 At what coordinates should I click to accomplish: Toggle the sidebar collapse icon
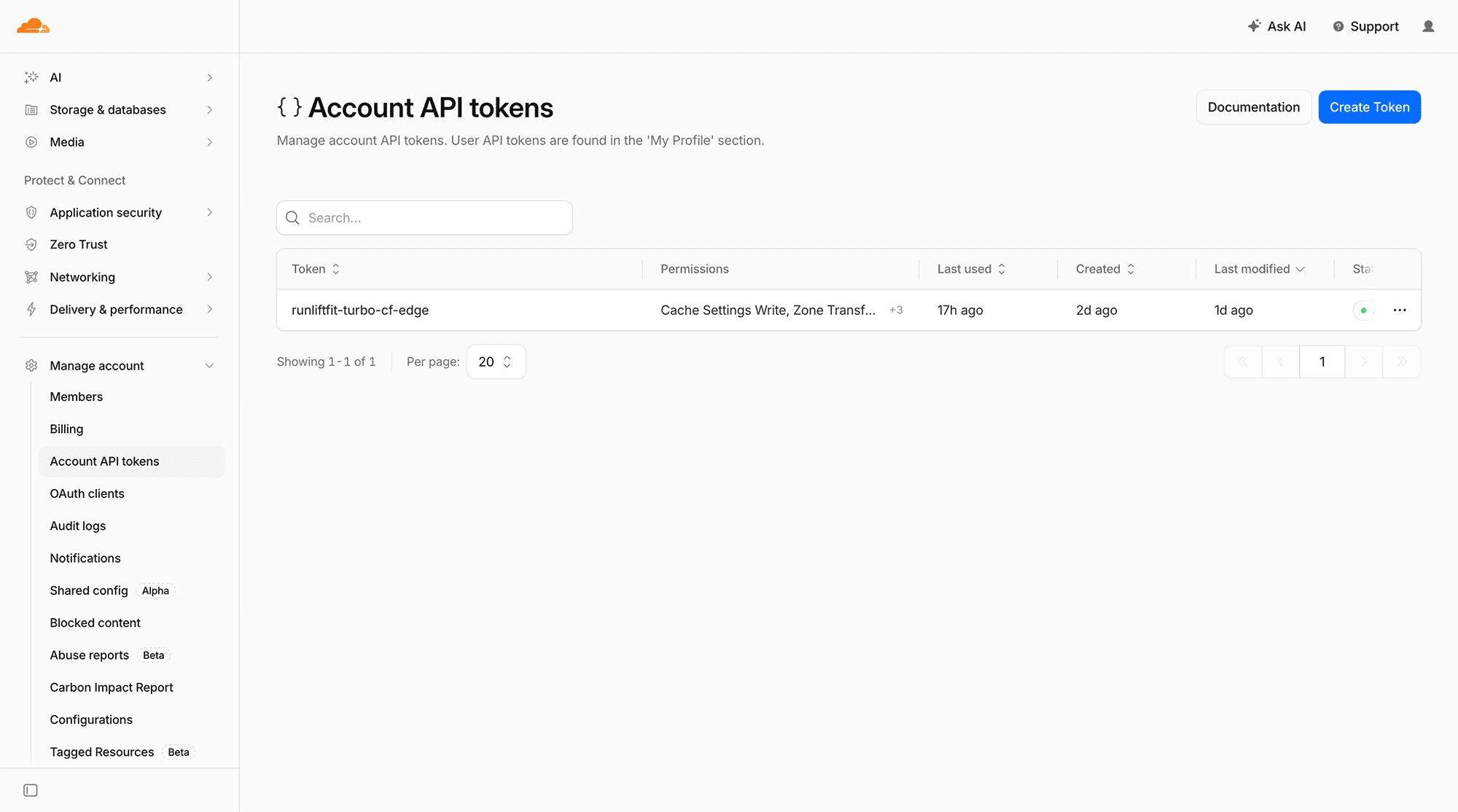click(x=31, y=790)
